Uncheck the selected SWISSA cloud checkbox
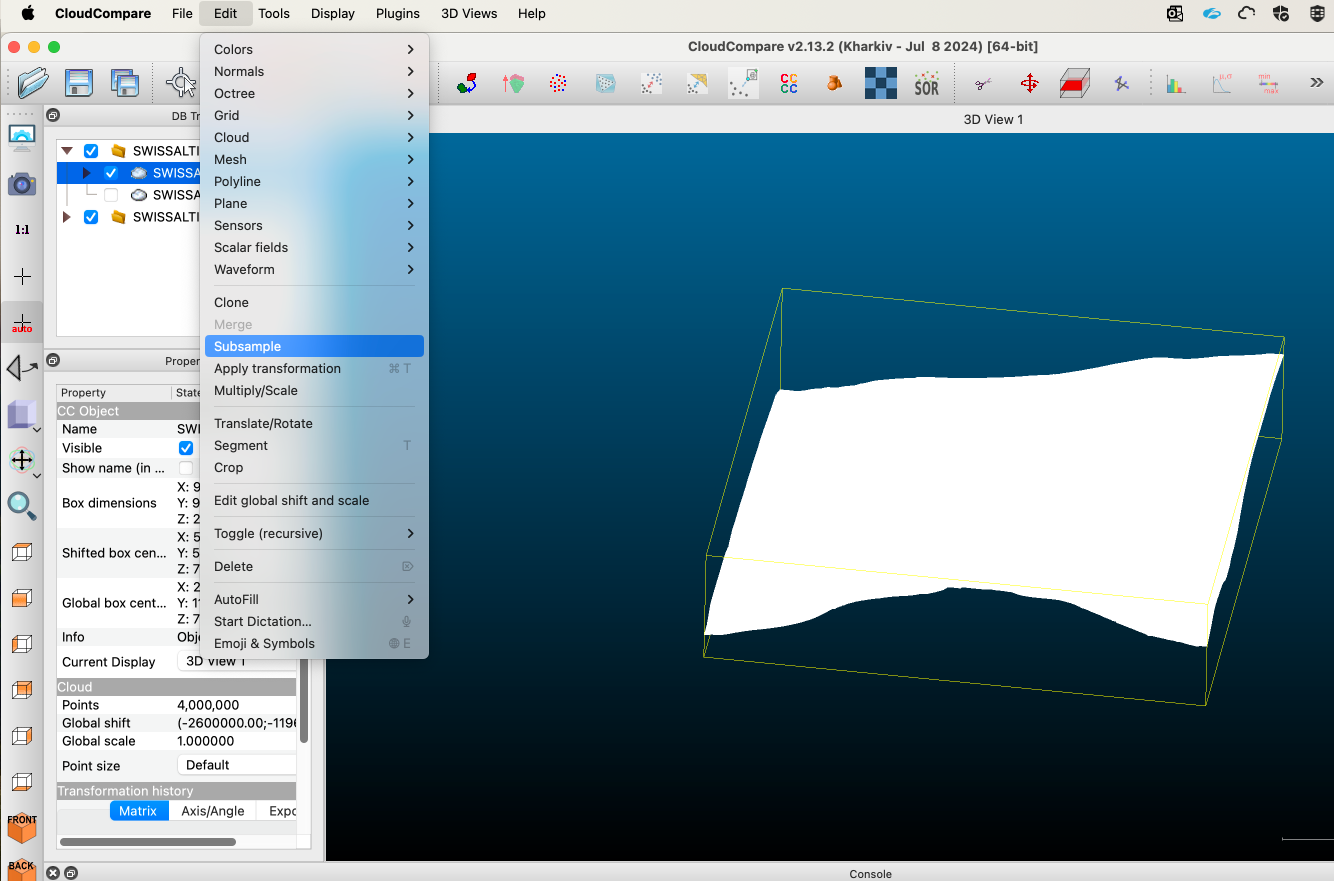The height and width of the screenshot is (881, 1334). pyautogui.click(x=111, y=173)
